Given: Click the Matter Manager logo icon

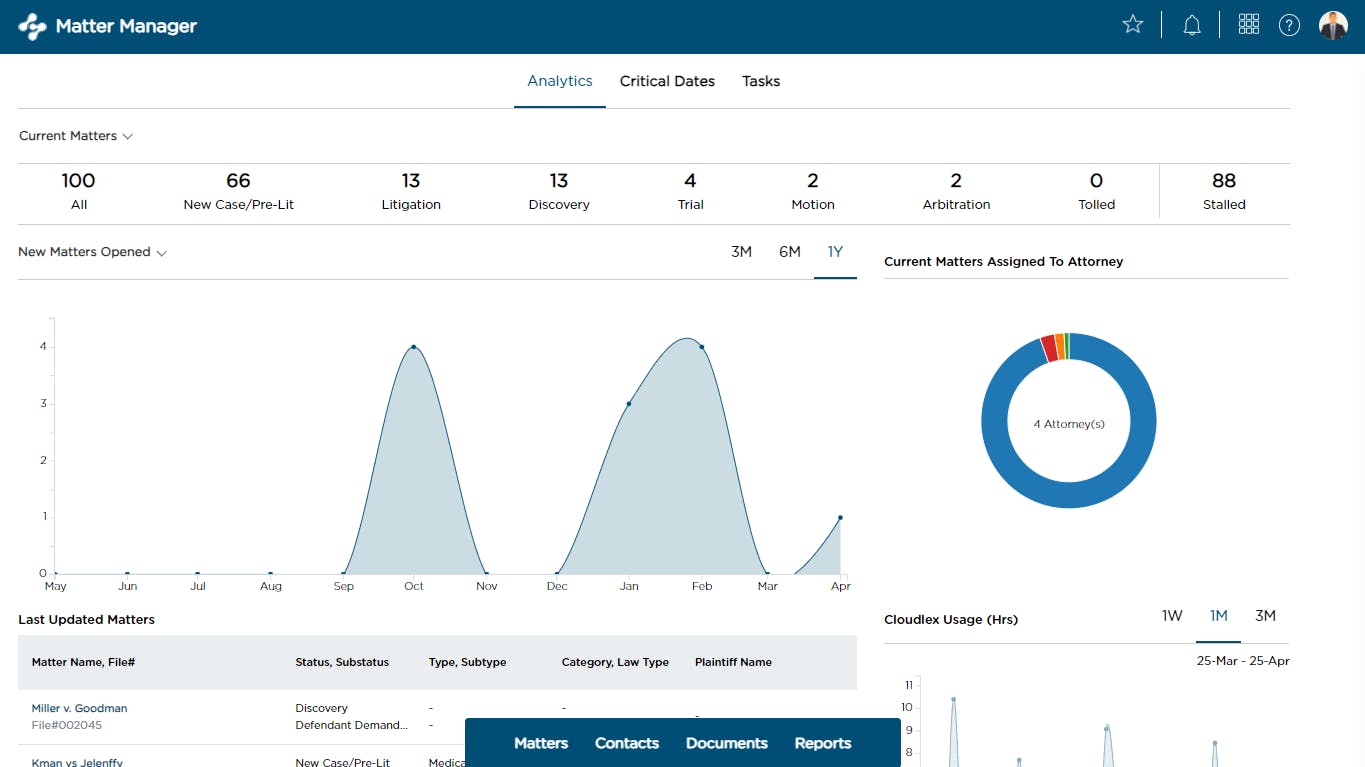Looking at the screenshot, I should click(x=32, y=26).
